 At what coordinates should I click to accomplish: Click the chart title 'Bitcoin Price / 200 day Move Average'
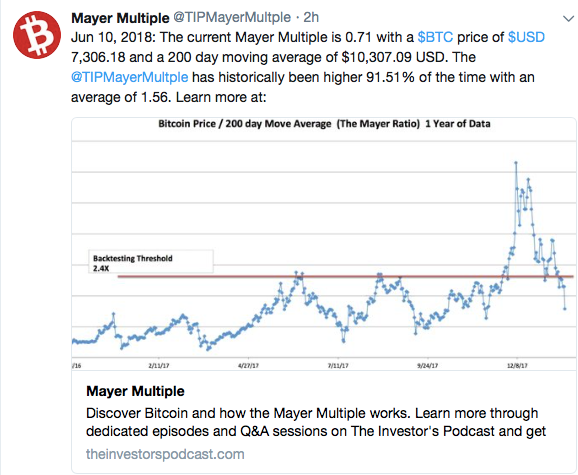(245, 124)
